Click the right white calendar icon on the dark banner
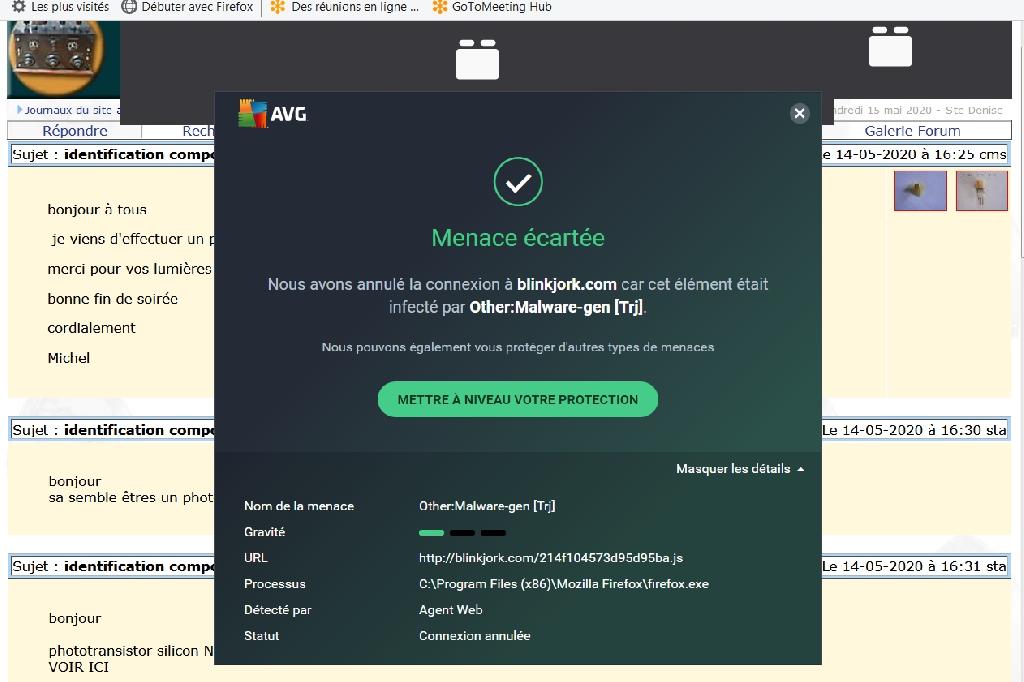 (x=889, y=46)
